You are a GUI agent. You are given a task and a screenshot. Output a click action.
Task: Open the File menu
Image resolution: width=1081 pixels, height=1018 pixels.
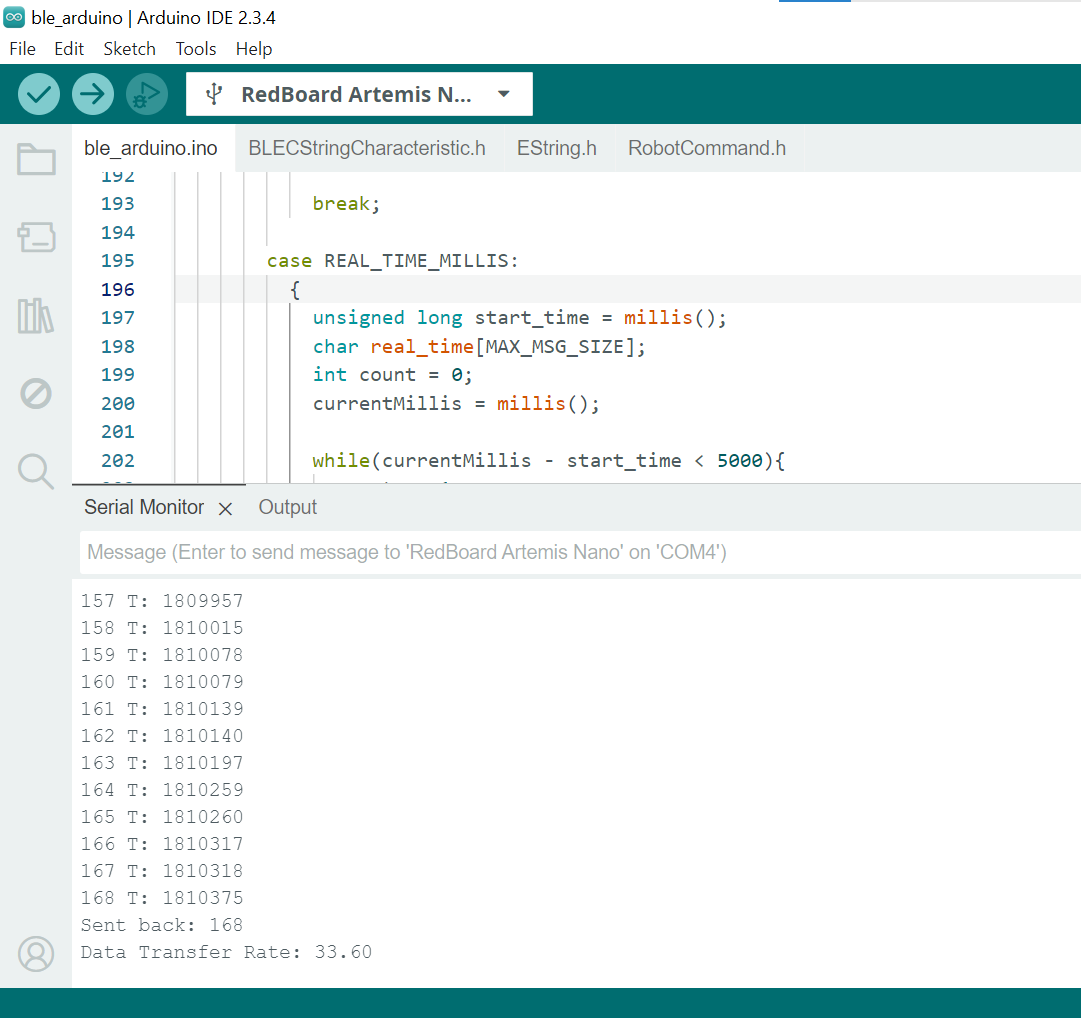click(22, 49)
